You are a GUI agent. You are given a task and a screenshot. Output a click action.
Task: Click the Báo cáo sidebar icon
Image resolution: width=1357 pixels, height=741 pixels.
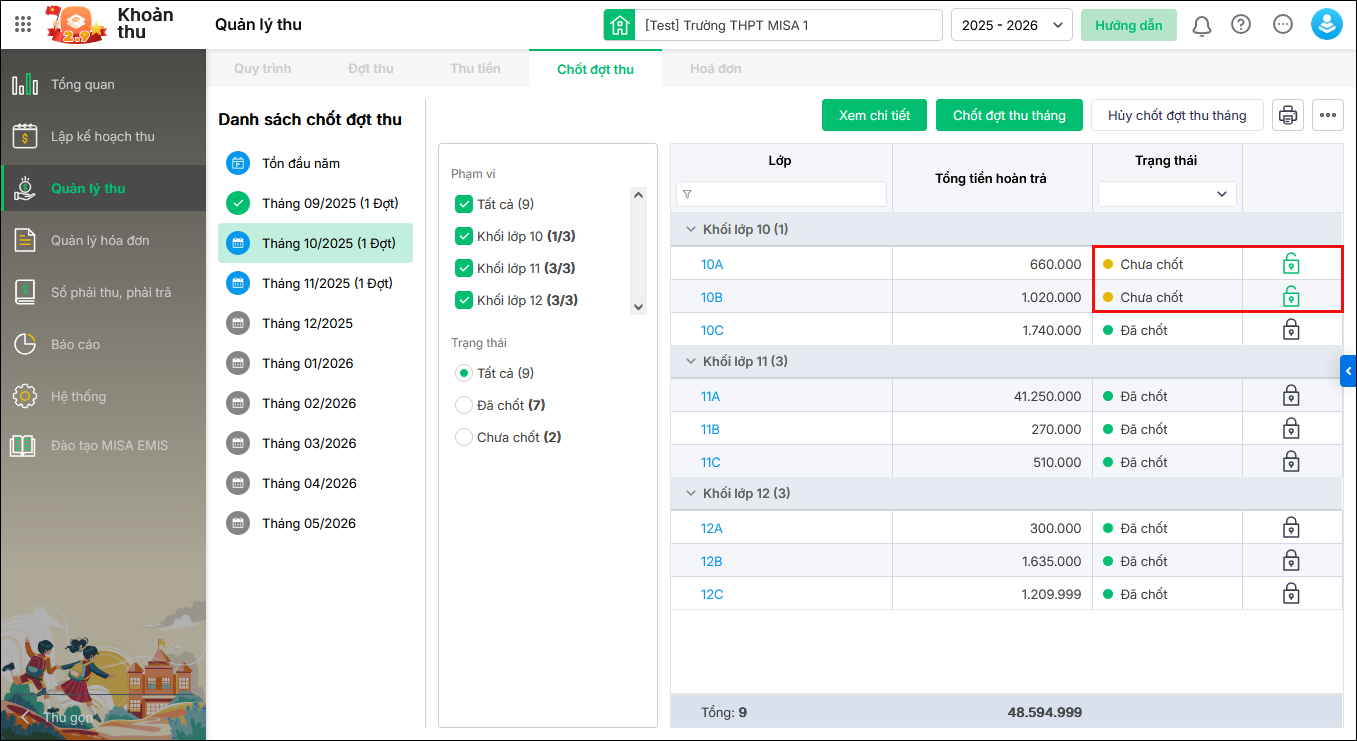point(25,344)
